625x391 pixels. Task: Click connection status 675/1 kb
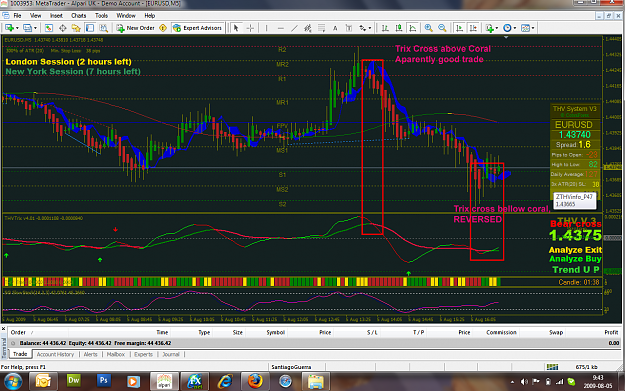click(586, 367)
